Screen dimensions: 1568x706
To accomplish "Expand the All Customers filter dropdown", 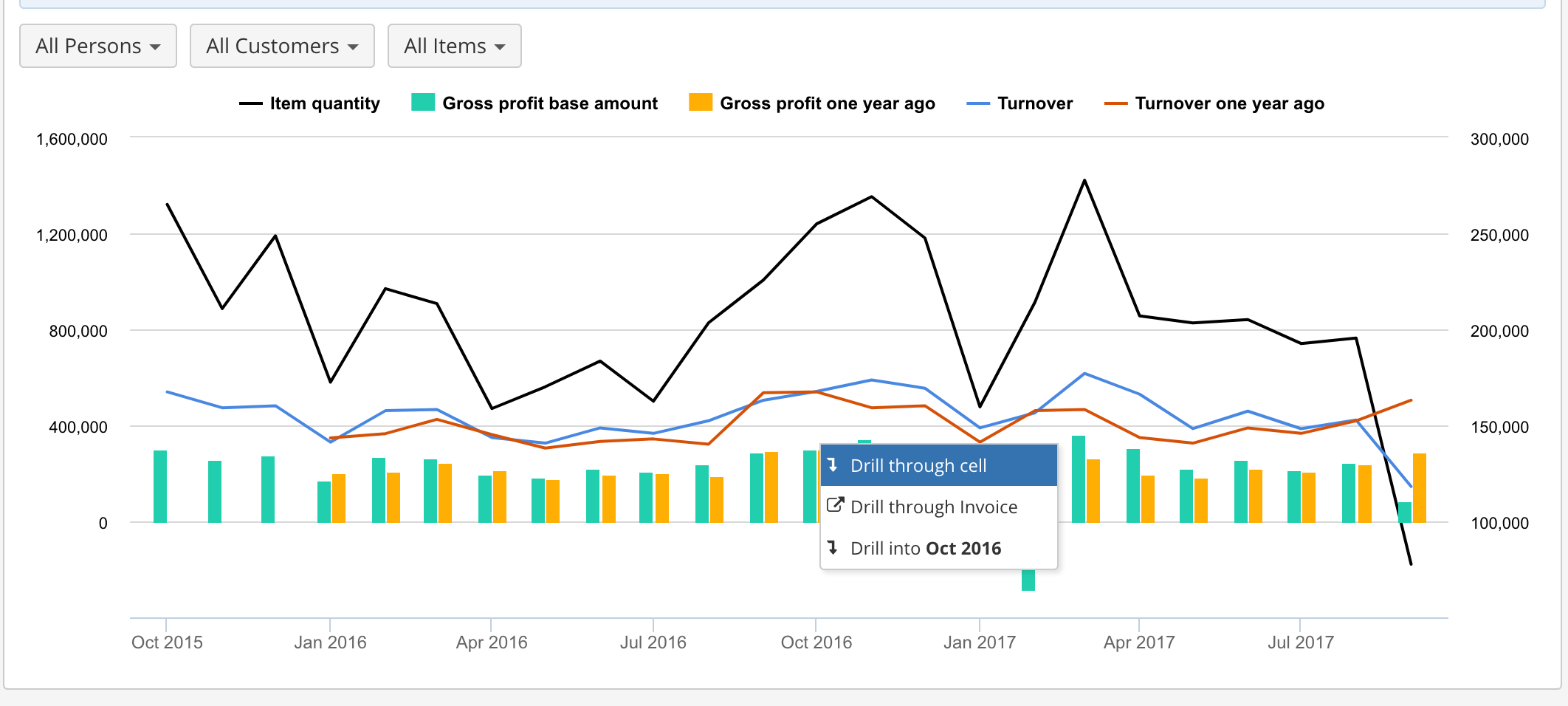I will [x=282, y=46].
